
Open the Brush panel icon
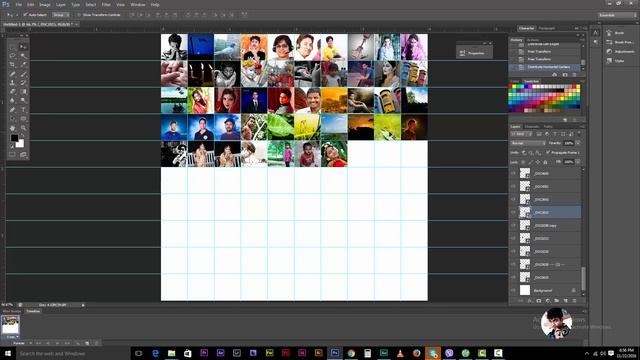[609, 33]
